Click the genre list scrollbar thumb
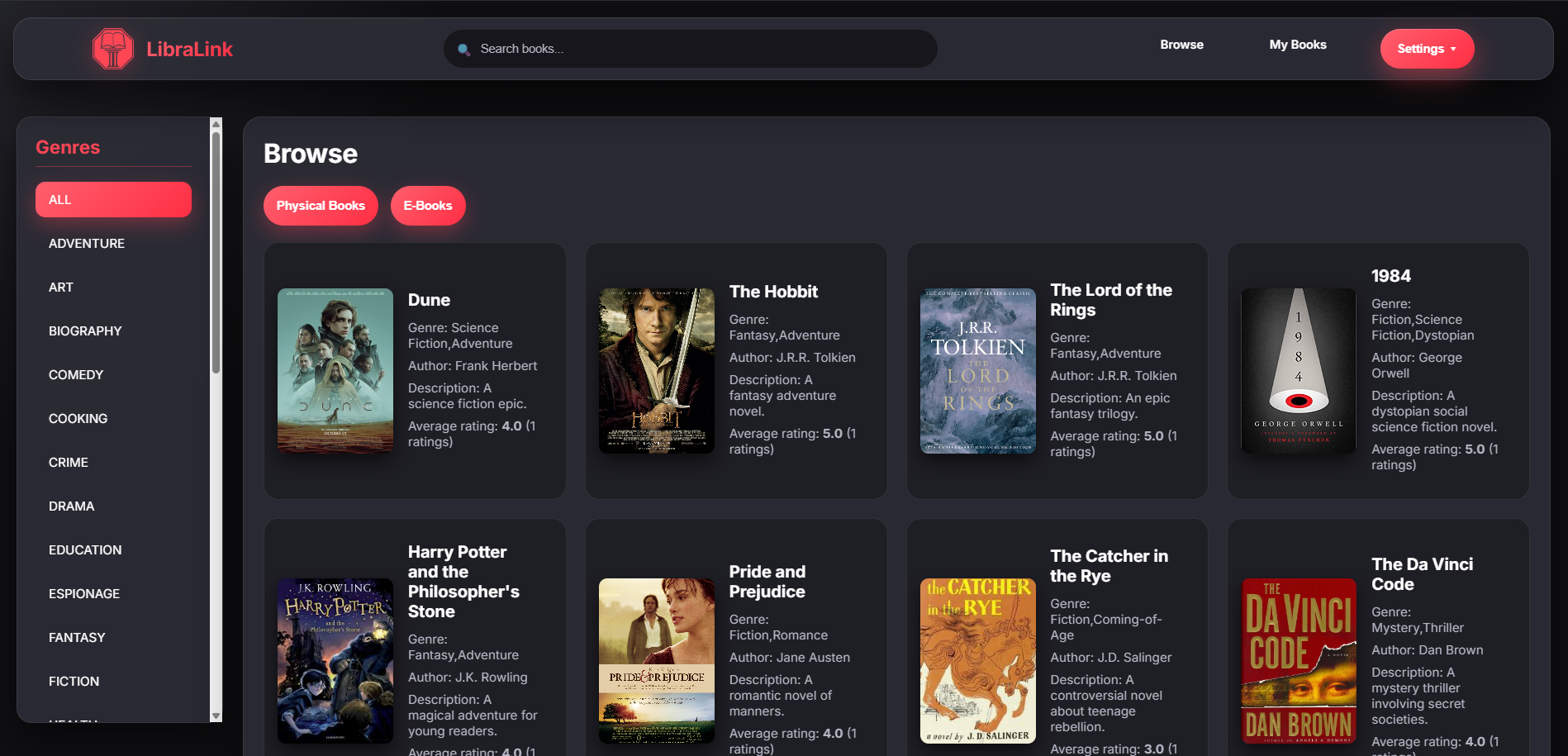The width and height of the screenshot is (1568, 756). pos(216,252)
